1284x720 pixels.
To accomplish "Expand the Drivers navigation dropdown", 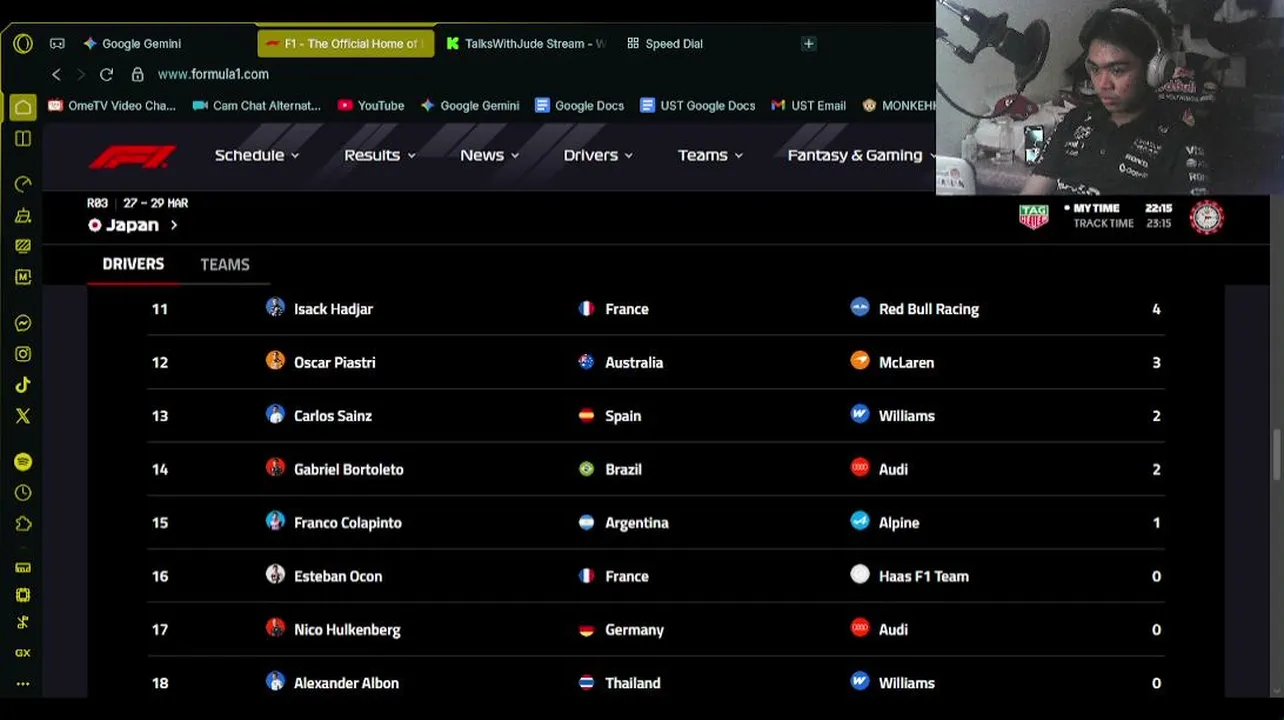I will [x=598, y=155].
